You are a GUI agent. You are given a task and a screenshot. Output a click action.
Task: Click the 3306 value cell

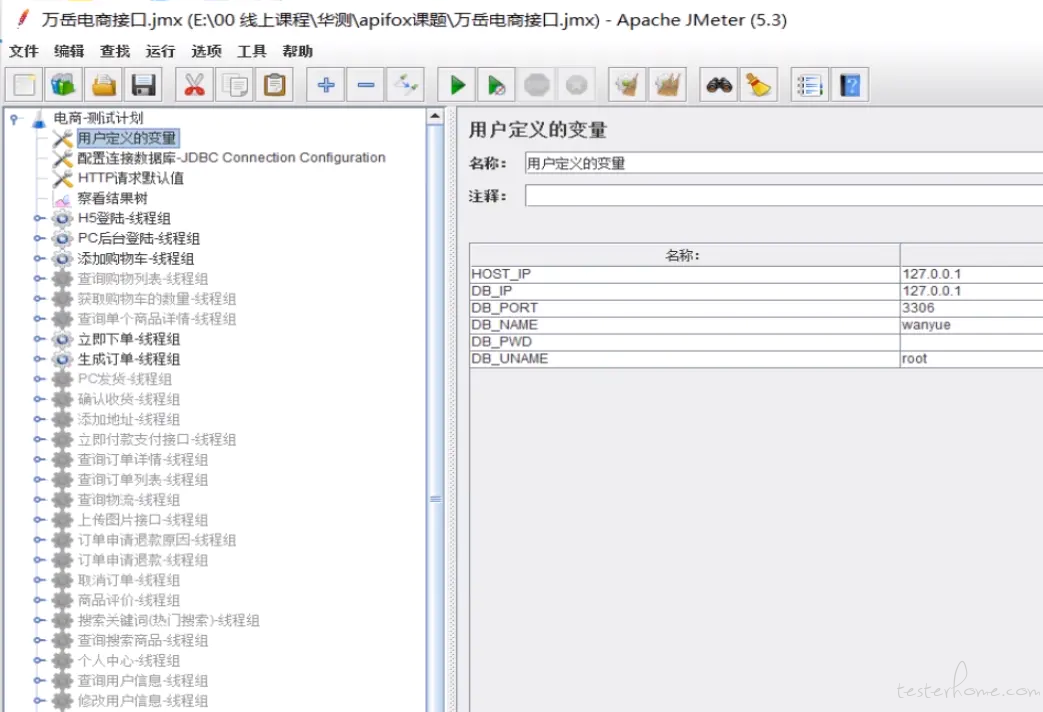[x=971, y=308]
